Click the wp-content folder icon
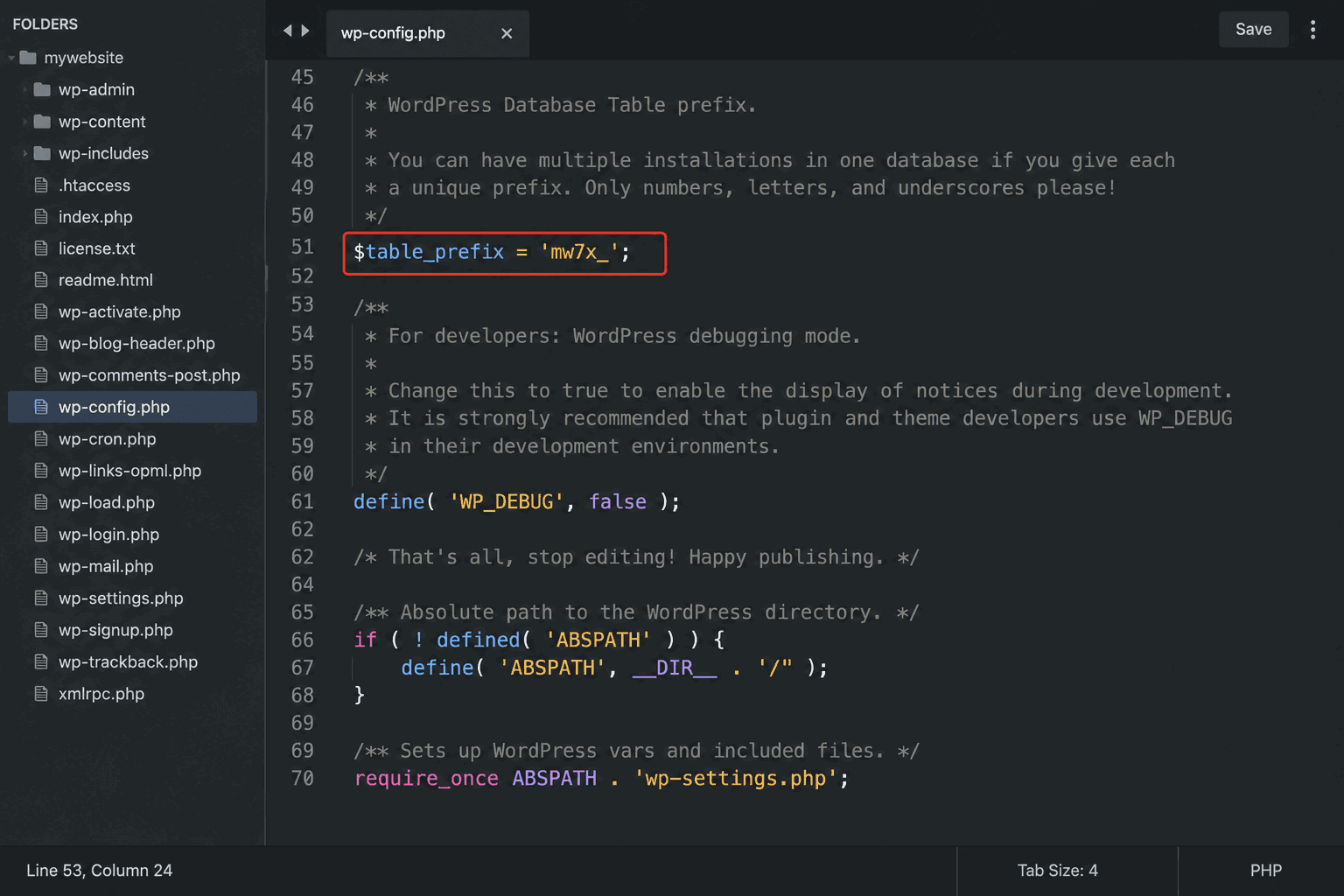Screen dimensions: 1344x896 click(x=42, y=122)
